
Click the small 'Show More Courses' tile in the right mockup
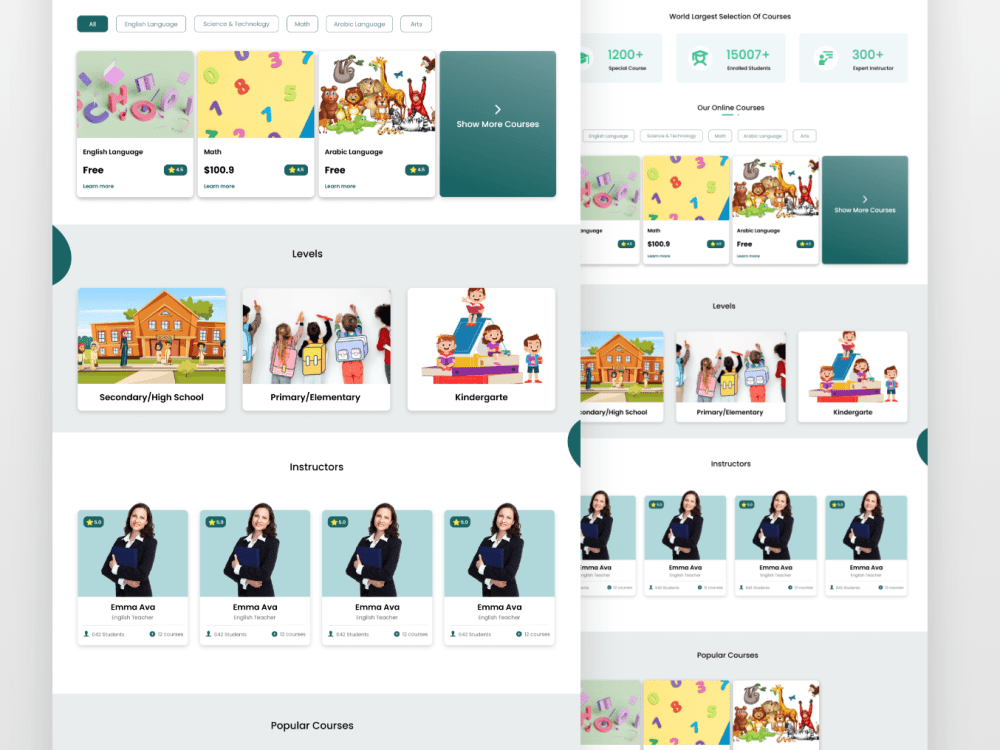(865, 210)
